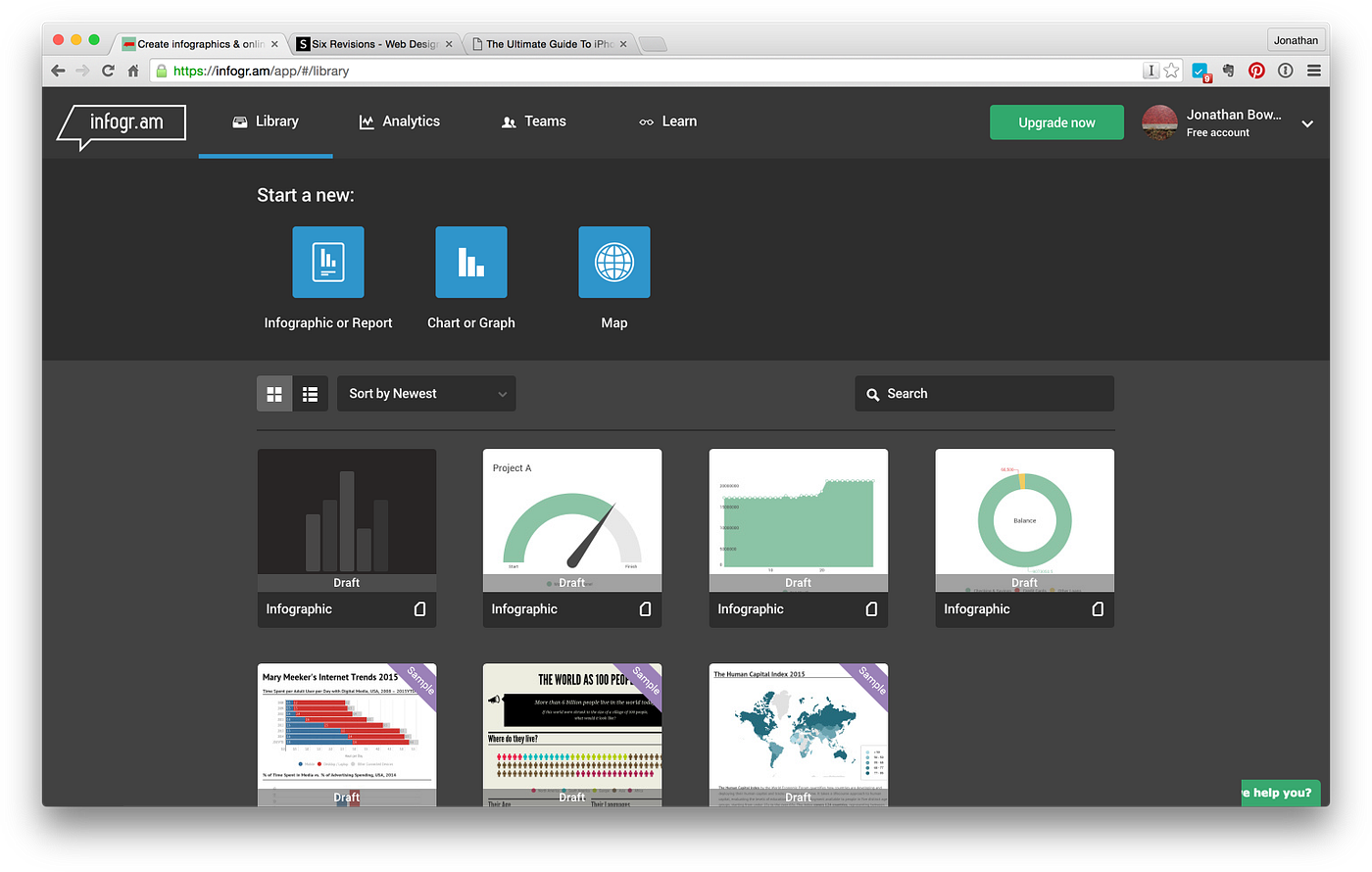
Task: Click page icon on Balance donut card
Action: coord(1098,609)
